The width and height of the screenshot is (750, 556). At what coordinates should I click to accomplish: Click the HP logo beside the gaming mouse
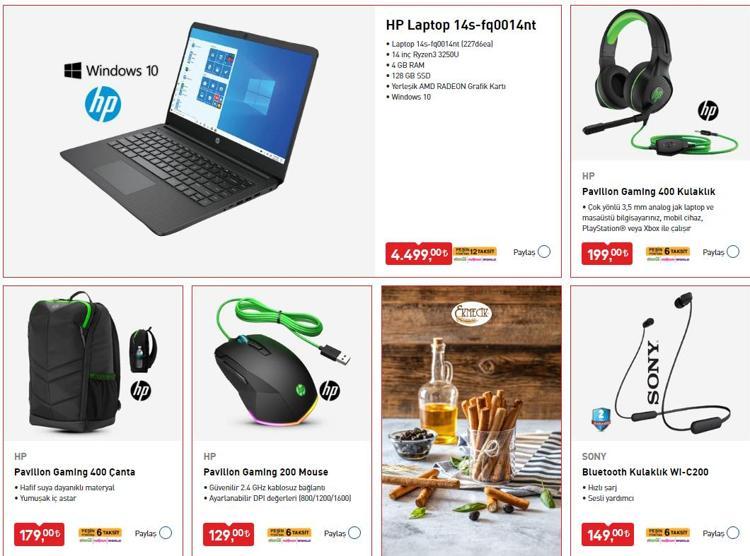click(330, 390)
